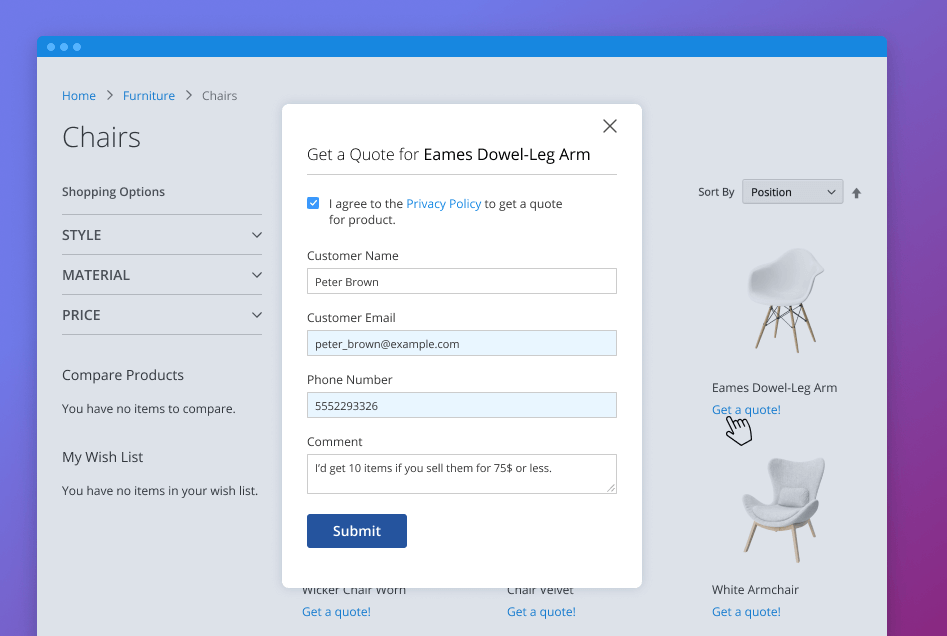Select the Comment text area

click(461, 473)
